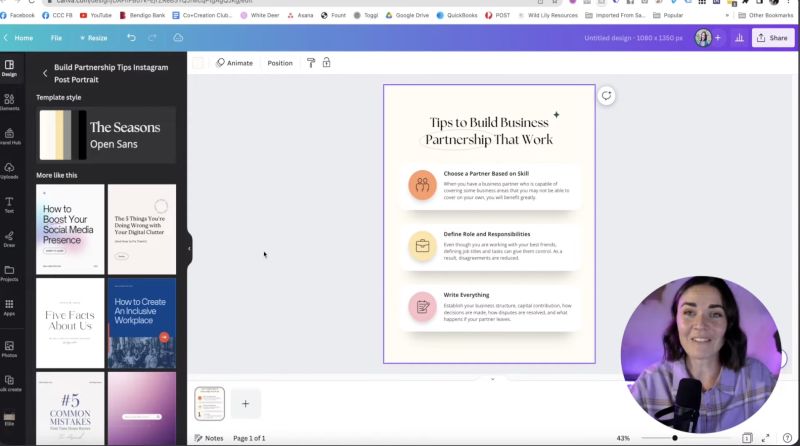The height and width of the screenshot is (446, 800).
Task: Open the Position panel
Action: 280,63
